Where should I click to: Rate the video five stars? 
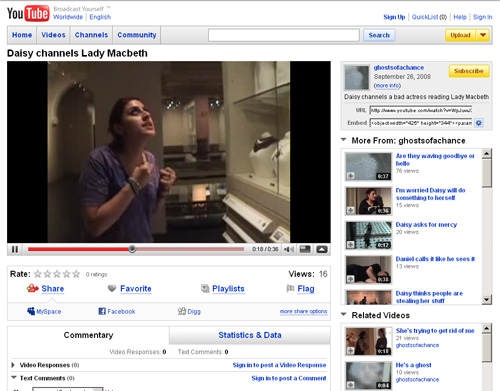76,274
